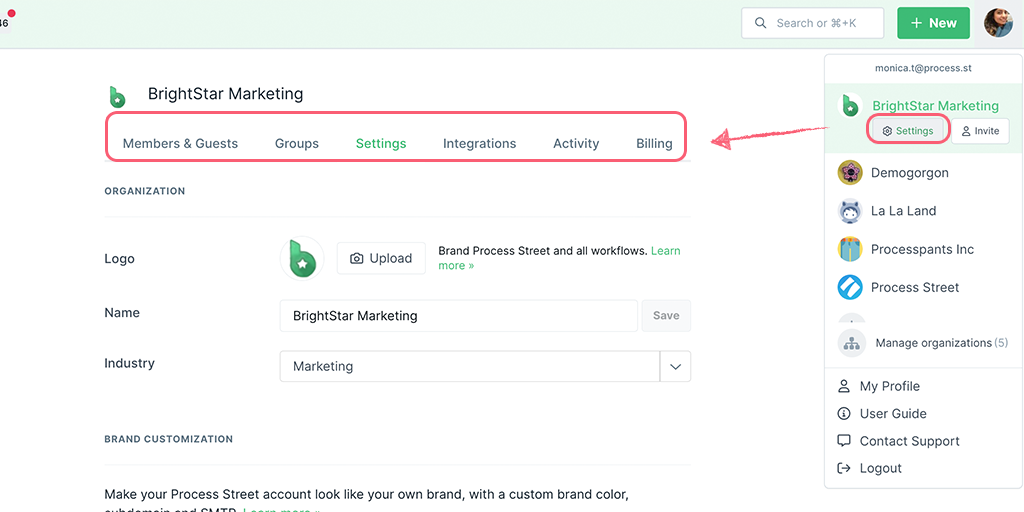The height and width of the screenshot is (512, 1024).
Task: Open the Integrations tab
Action: (x=479, y=144)
